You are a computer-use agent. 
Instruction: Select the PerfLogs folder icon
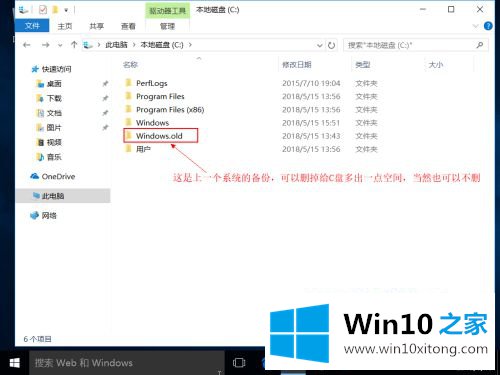click(x=128, y=82)
